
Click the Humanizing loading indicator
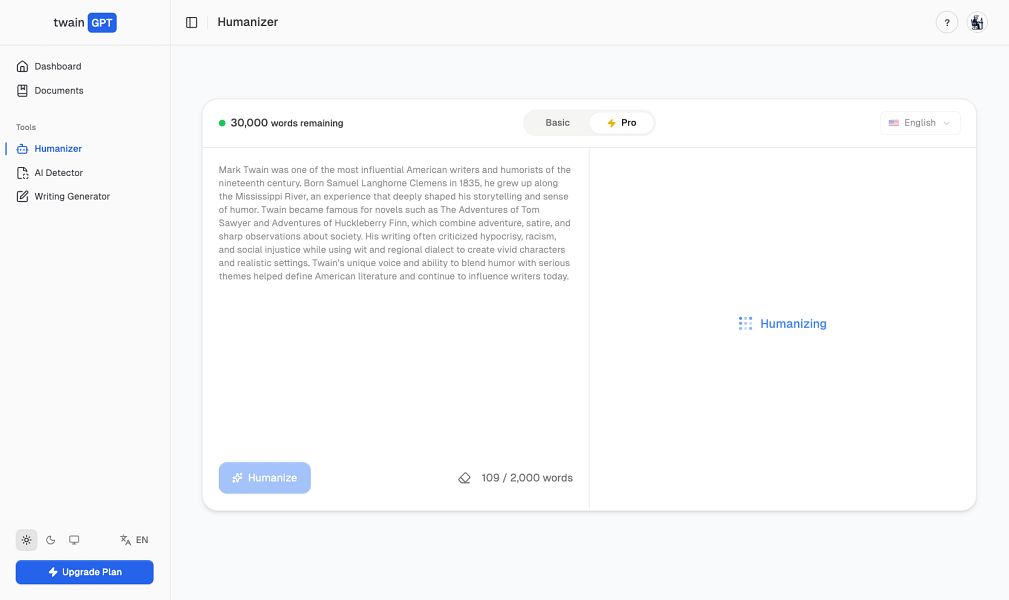click(x=782, y=324)
